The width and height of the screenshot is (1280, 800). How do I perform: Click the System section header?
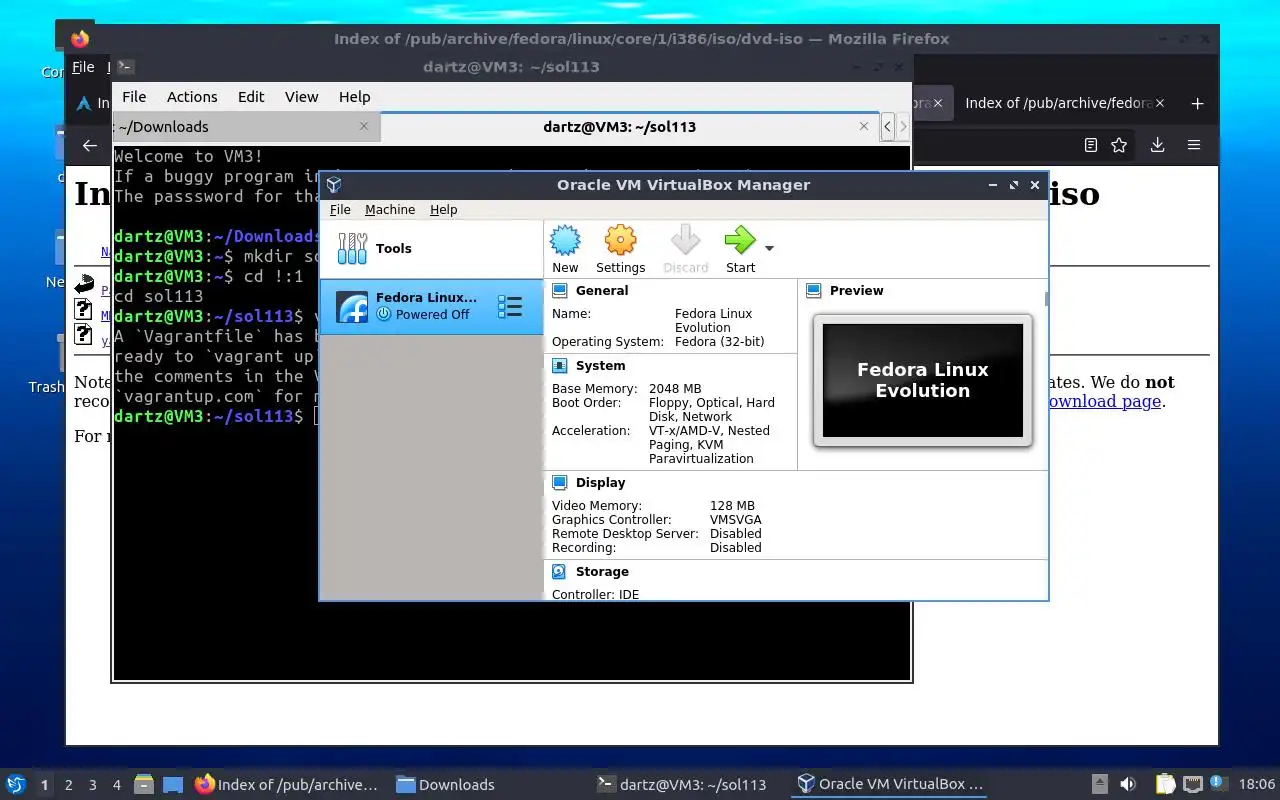pyautogui.click(x=600, y=365)
